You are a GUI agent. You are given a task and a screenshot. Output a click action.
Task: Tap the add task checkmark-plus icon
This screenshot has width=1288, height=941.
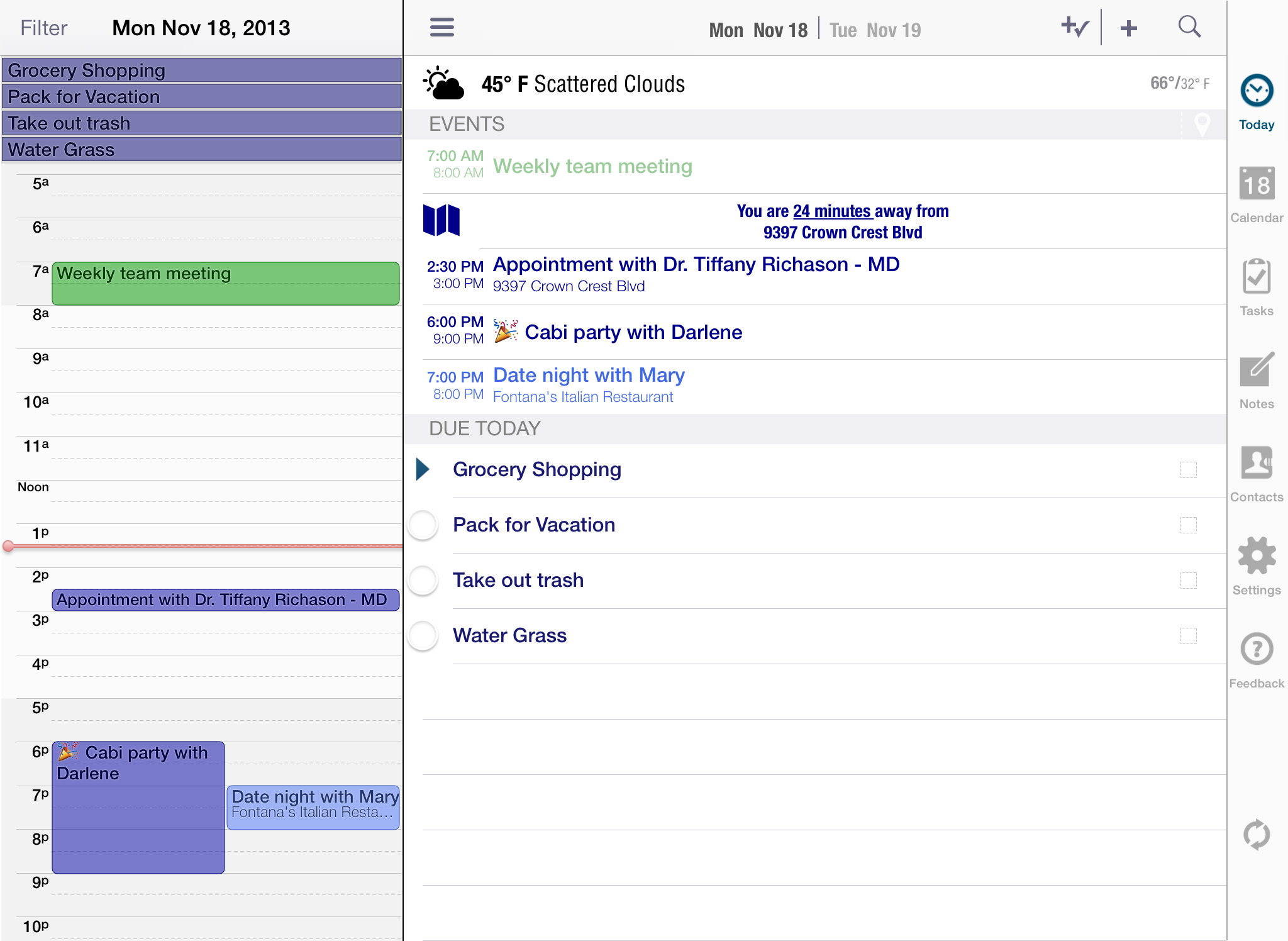[x=1075, y=28]
